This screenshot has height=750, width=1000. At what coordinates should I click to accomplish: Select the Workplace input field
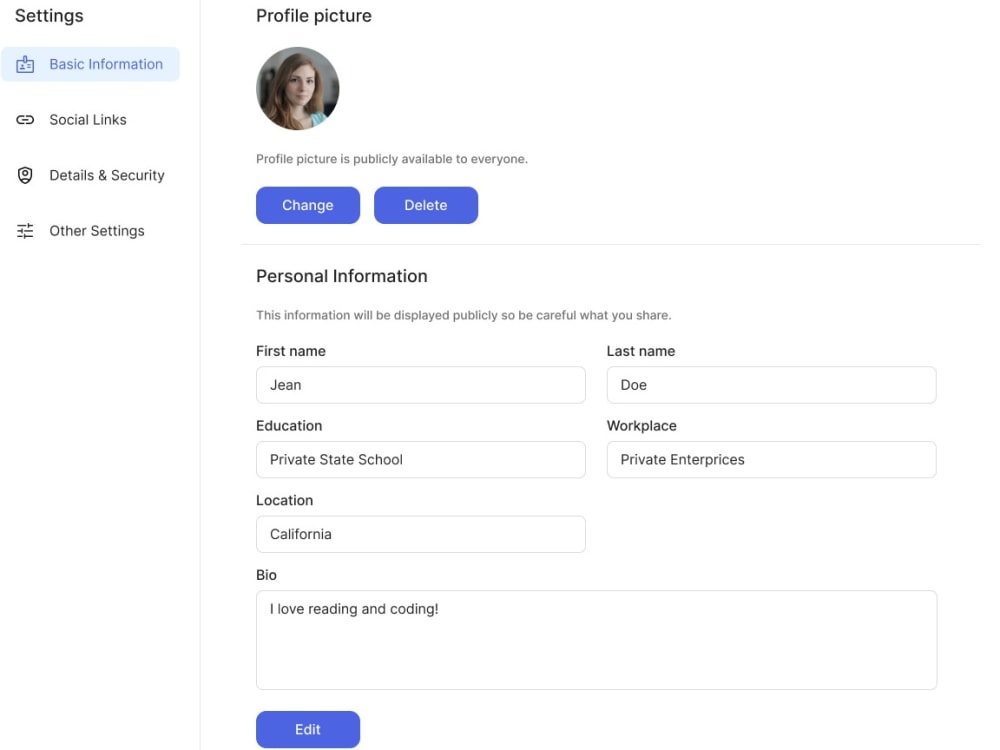[x=772, y=460]
